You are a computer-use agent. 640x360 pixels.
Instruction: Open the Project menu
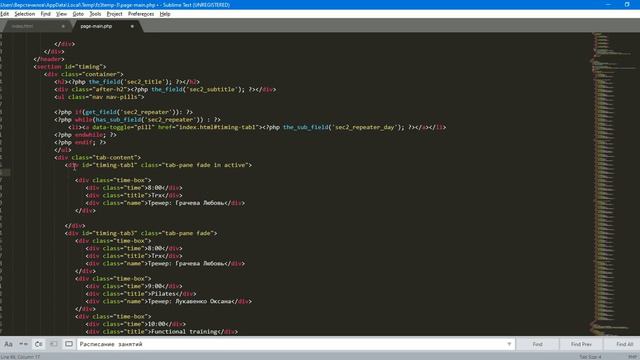pyautogui.click(x=114, y=14)
